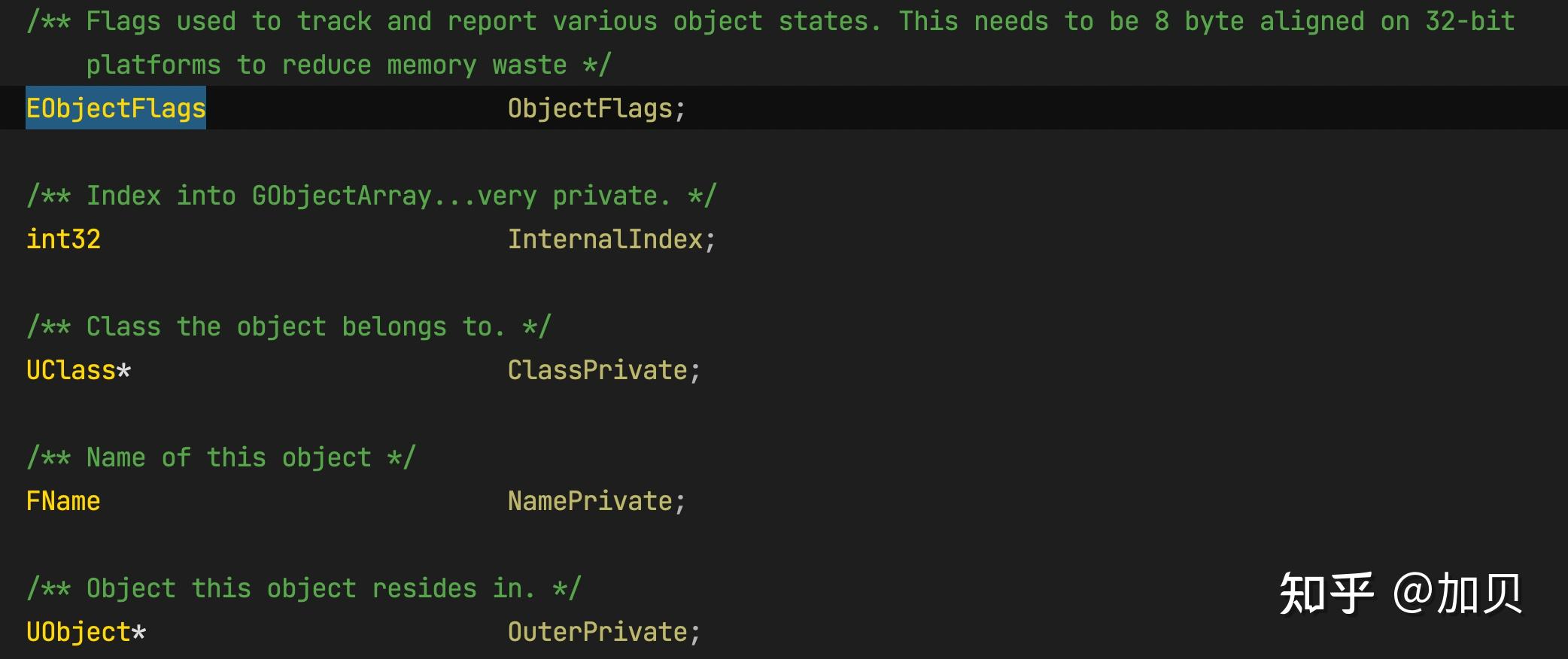Select the ClassPrivate member name
The height and width of the screenshot is (659, 1568).
[597, 370]
